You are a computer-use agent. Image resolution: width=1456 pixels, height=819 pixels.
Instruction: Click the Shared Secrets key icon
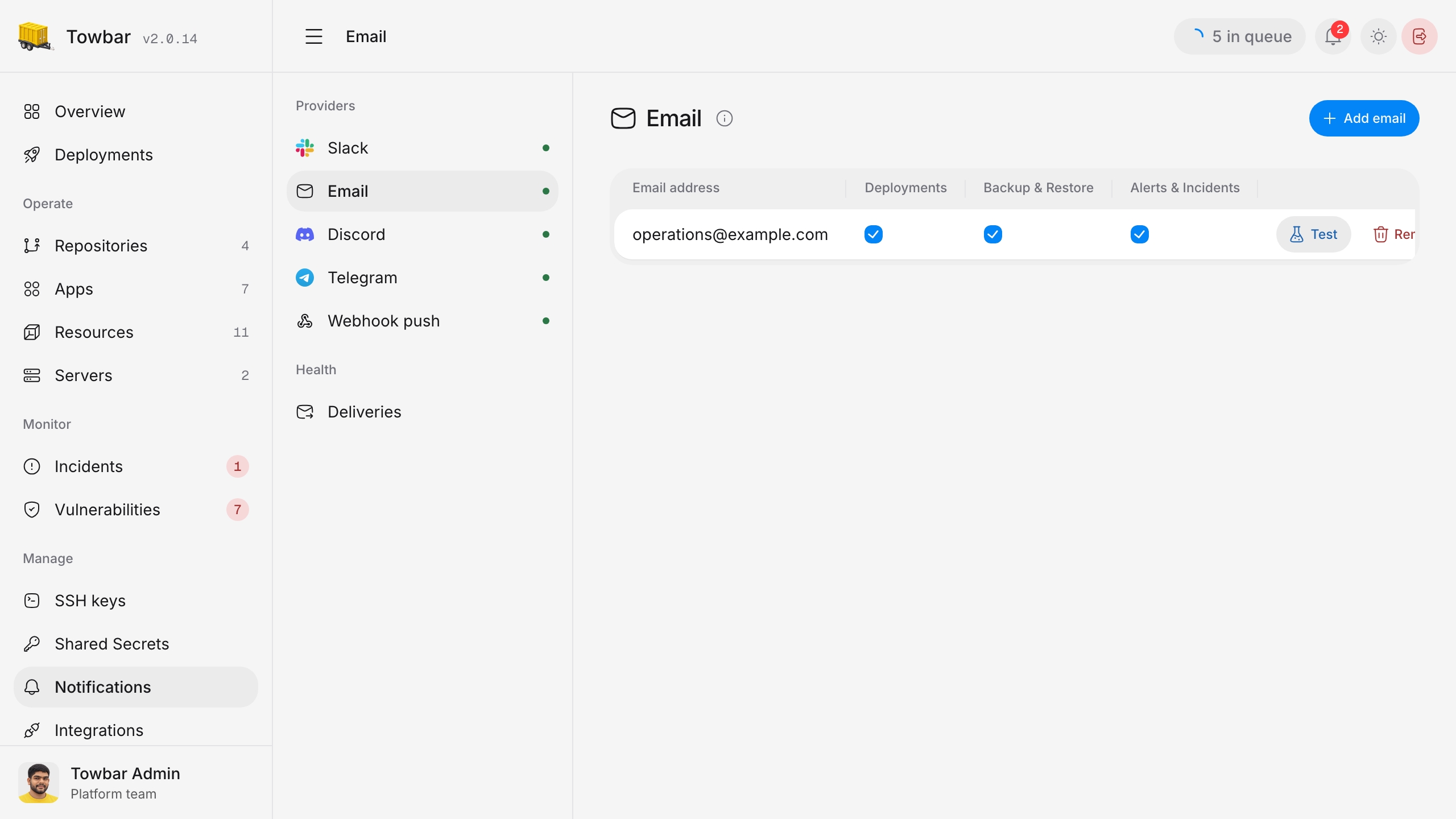click(x=32, y=644)
